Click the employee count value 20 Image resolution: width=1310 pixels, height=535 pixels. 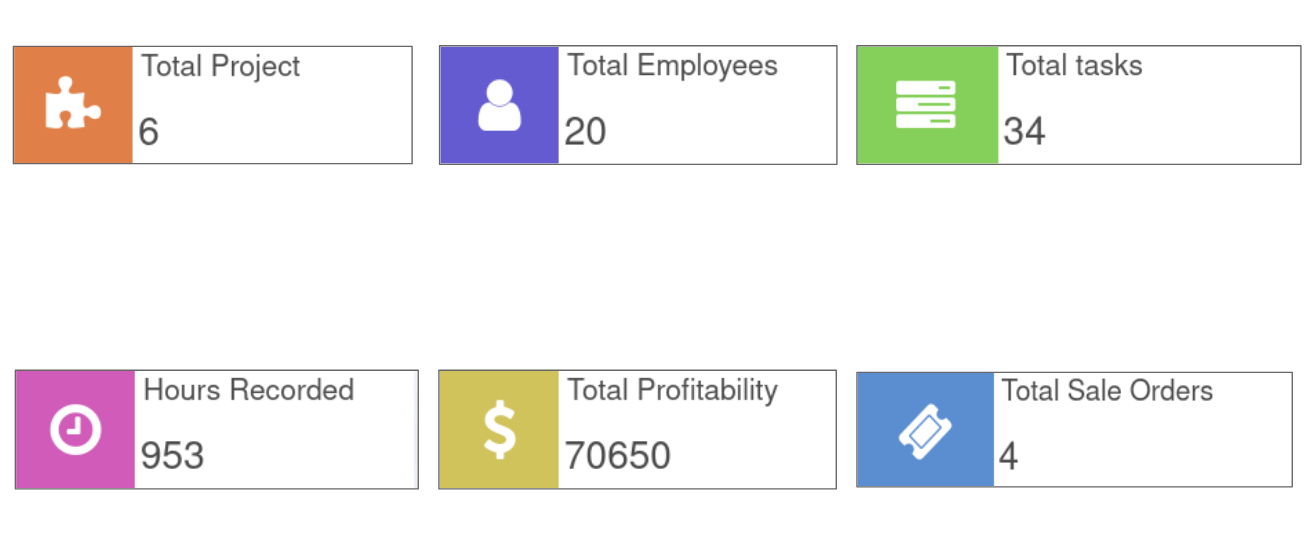585,132
